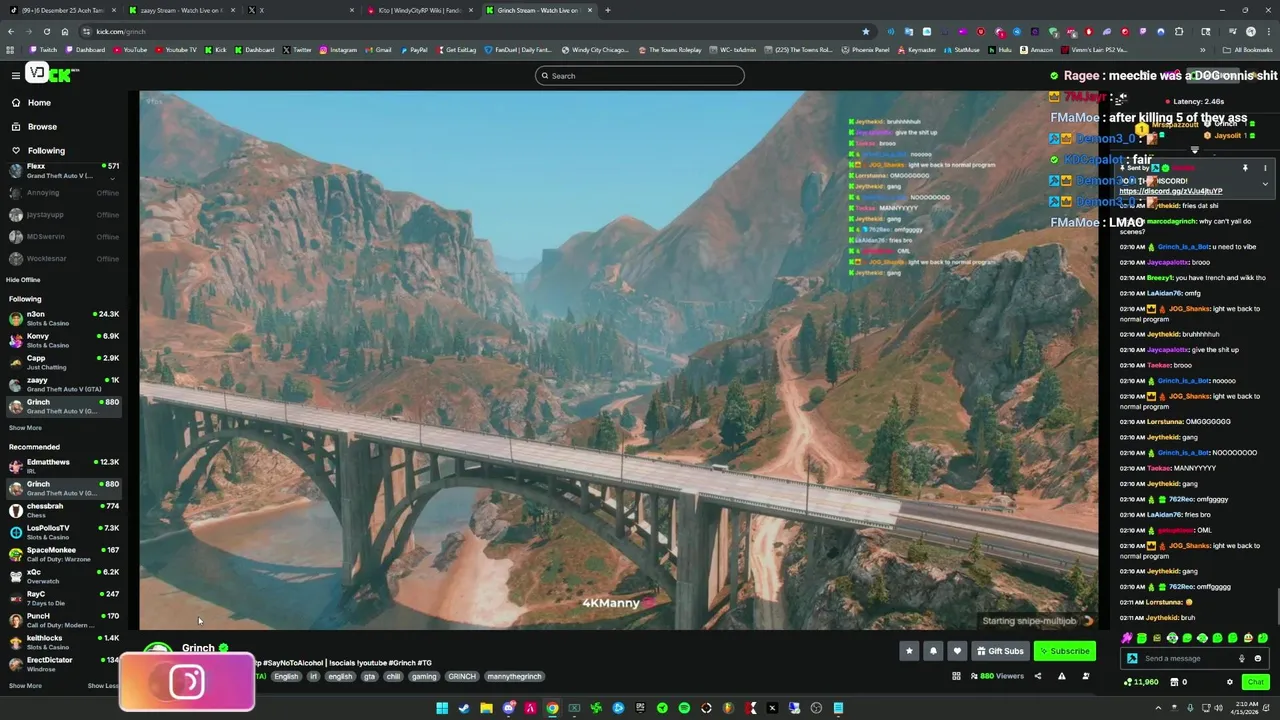Screen dimensions: 1280x720
Task: Toggle the bell notification button
Action: [933, 651]
